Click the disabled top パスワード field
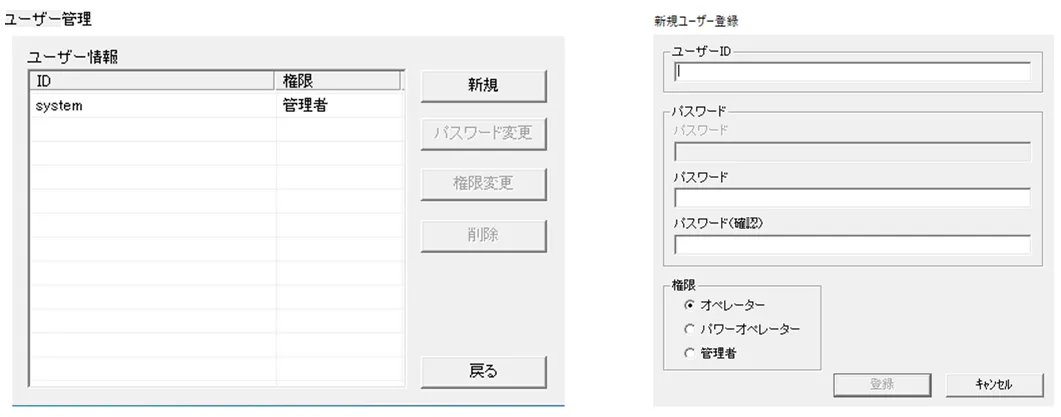Image resolution: width=1061 pixels, height=417 pixels. point(853,152)
